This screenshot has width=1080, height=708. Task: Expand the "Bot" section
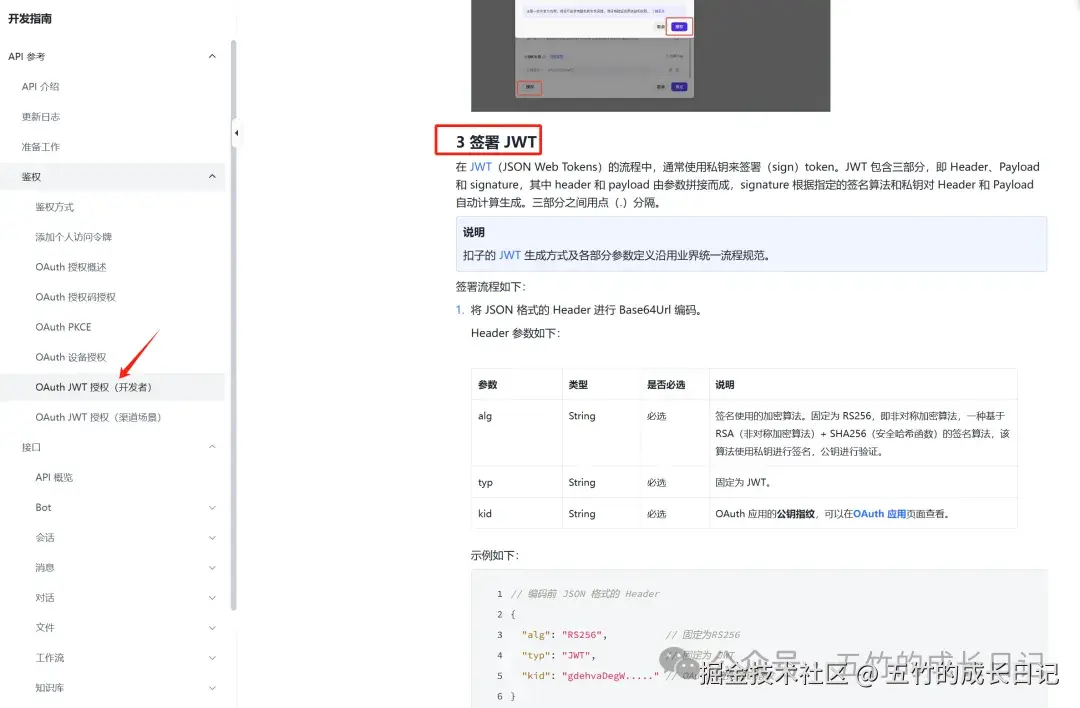coord(211,507)
